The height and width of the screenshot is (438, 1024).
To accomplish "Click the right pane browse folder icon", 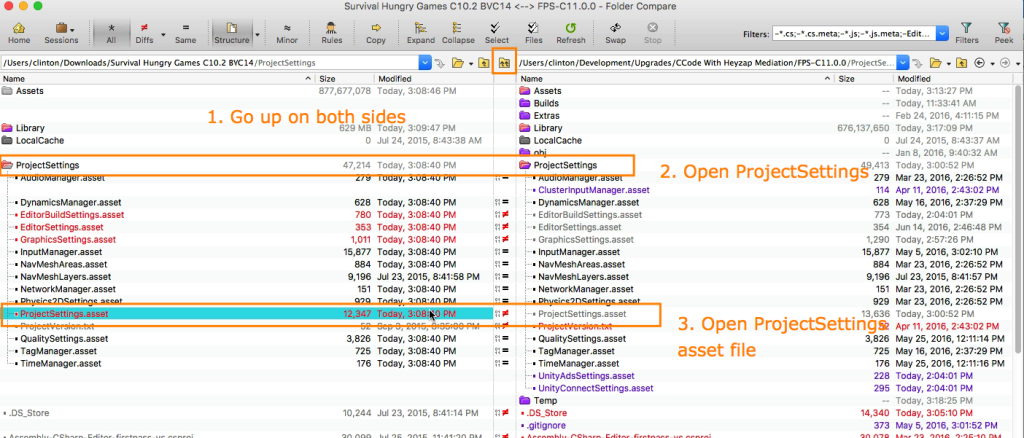I will pos(936,63).
